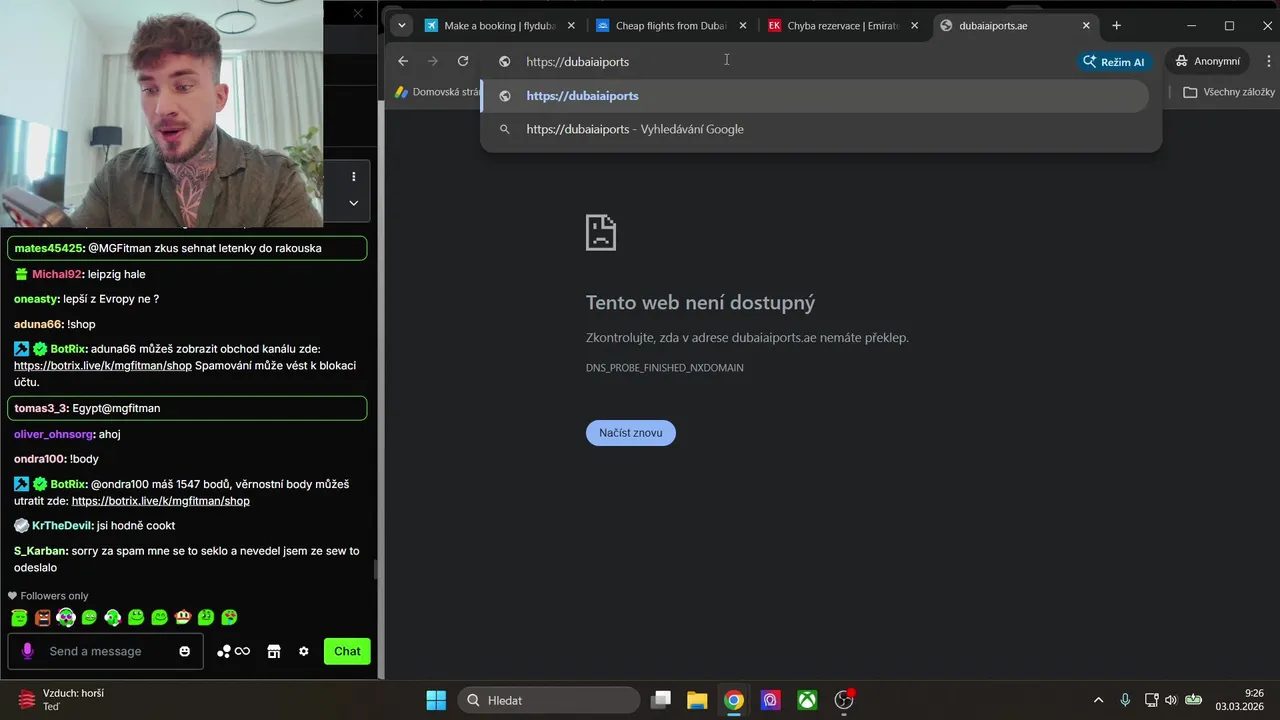The height and width of the screenshot is (720, 1280).
Task: Open chat settings gear icon
Action: click(x=304, y=651)
